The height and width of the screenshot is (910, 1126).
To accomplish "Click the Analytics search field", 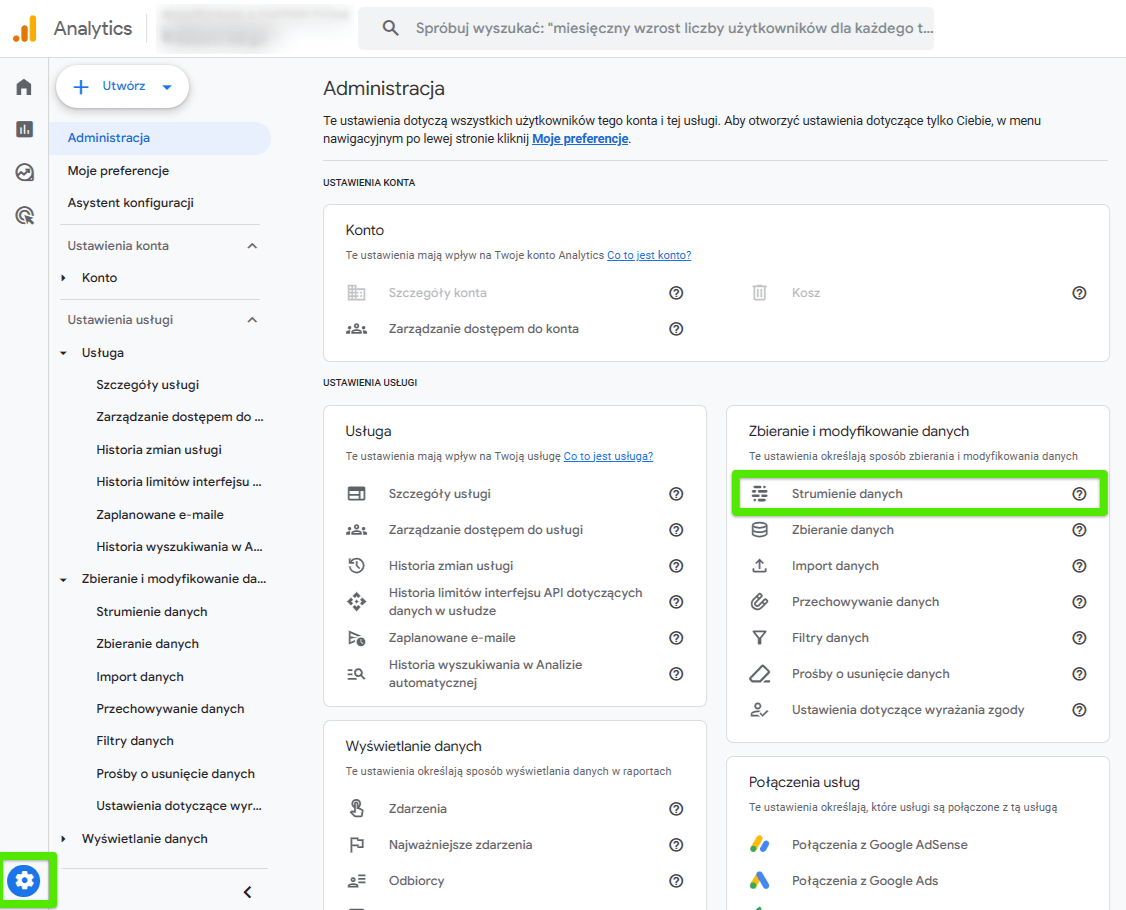I will click(x=660, y=28).
